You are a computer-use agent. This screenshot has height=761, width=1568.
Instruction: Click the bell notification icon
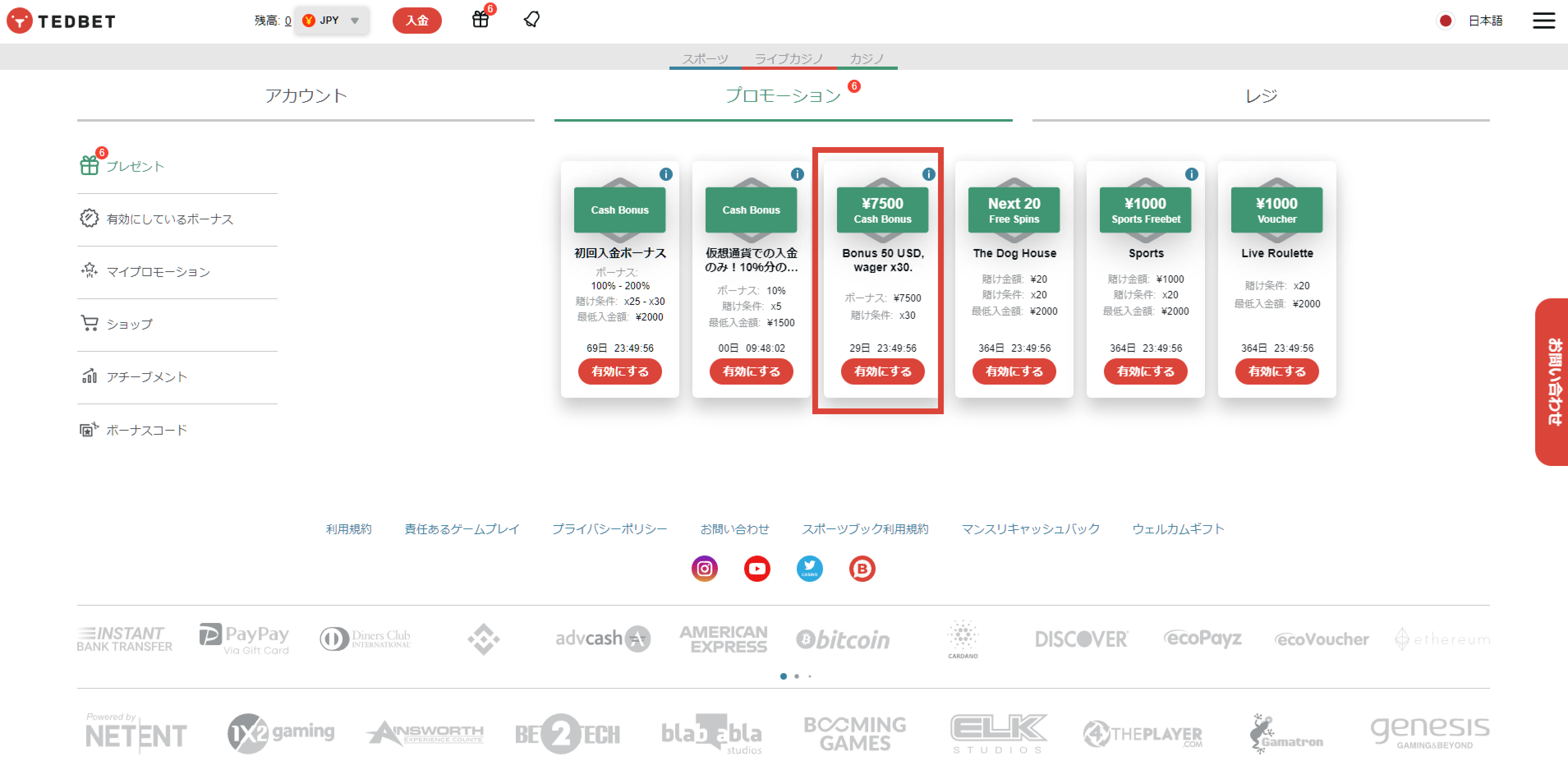531,20
